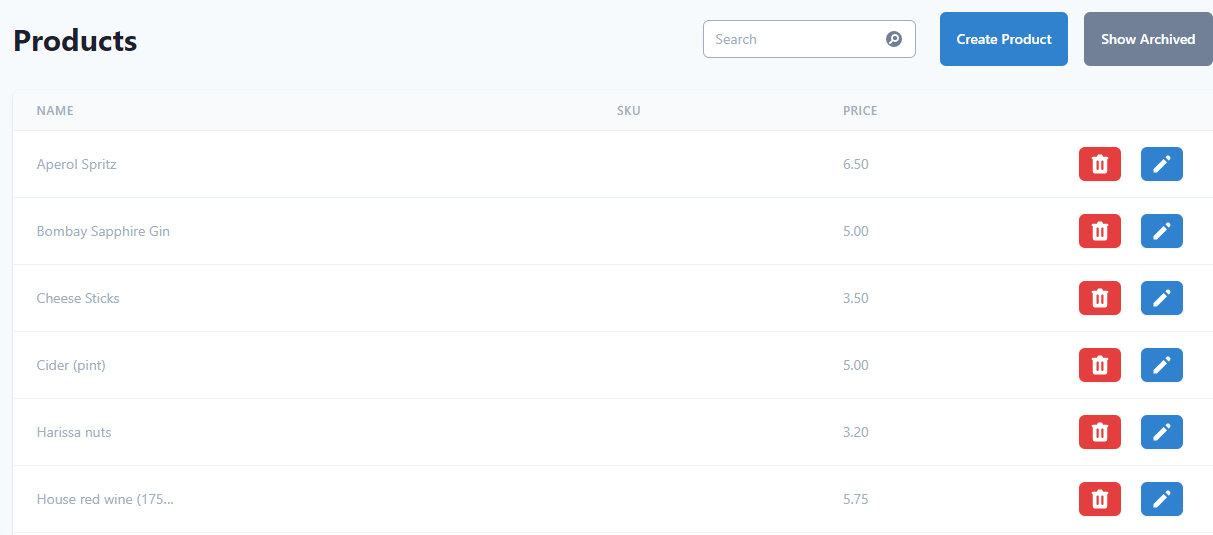1213x535 pixels.
Task: Edit the Cider (pint) product
Action: click(x=1161, y=365)
